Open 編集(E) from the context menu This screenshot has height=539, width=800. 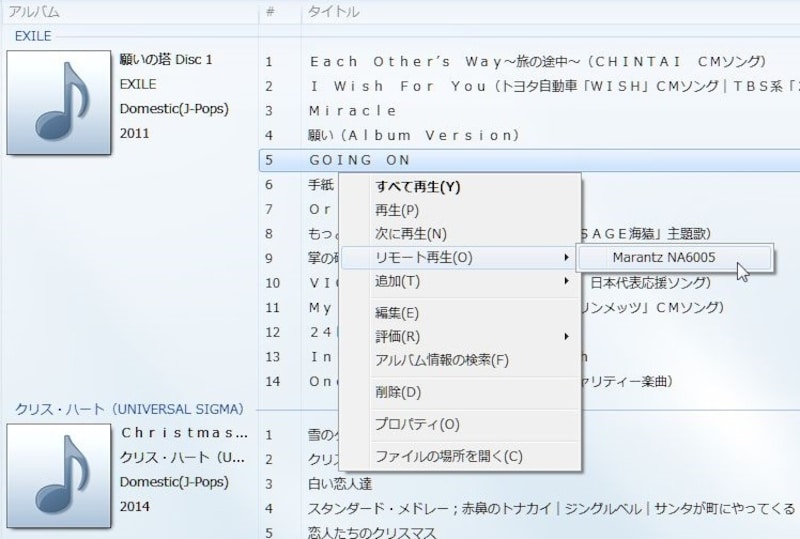[x=397, y=313]
